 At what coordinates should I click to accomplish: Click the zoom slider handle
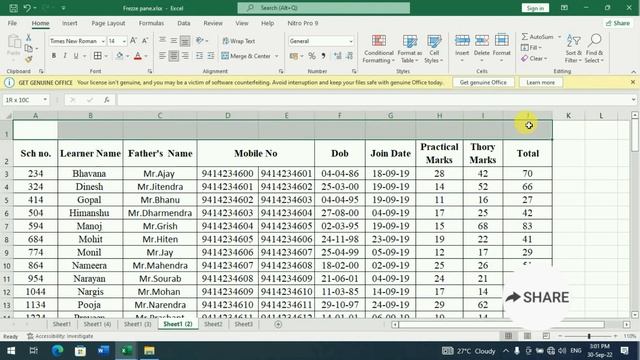click(x=589, y=336)
